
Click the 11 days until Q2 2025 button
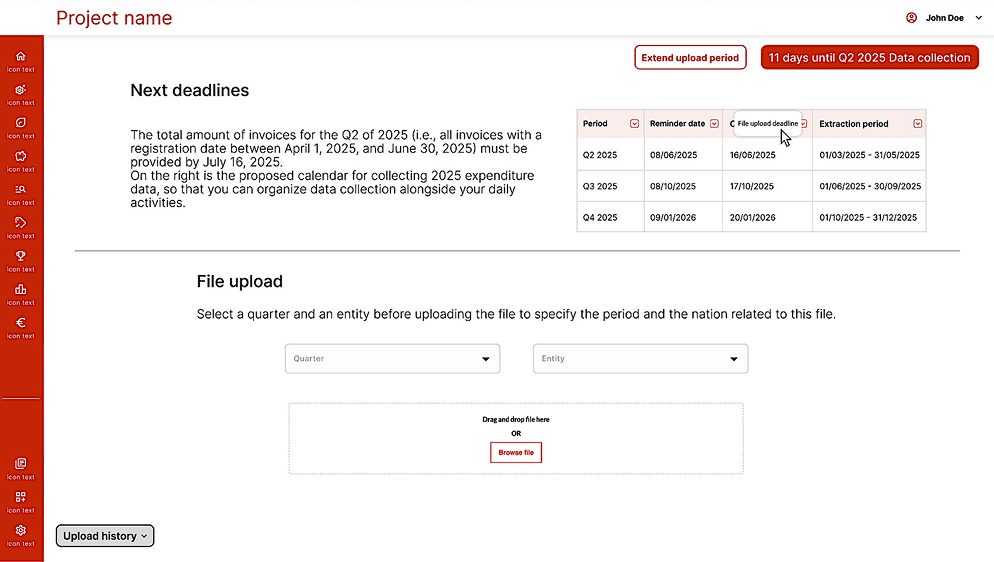pos(870,58)
